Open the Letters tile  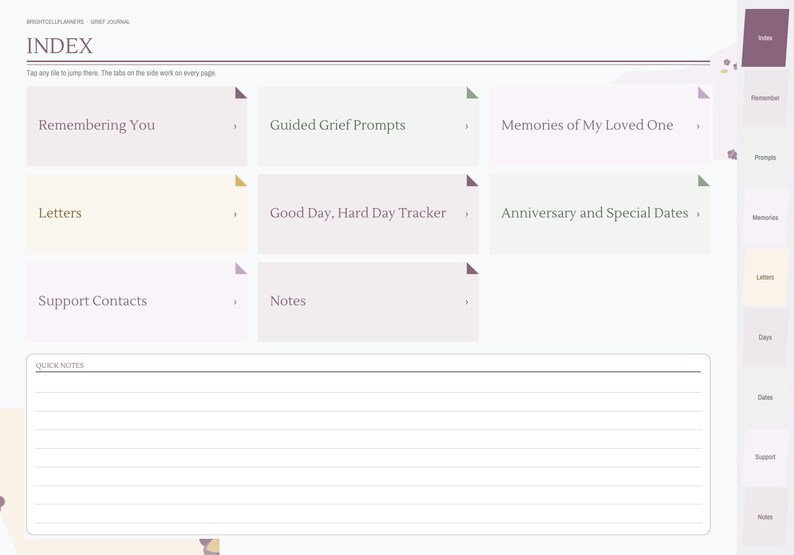coord(137,214)
